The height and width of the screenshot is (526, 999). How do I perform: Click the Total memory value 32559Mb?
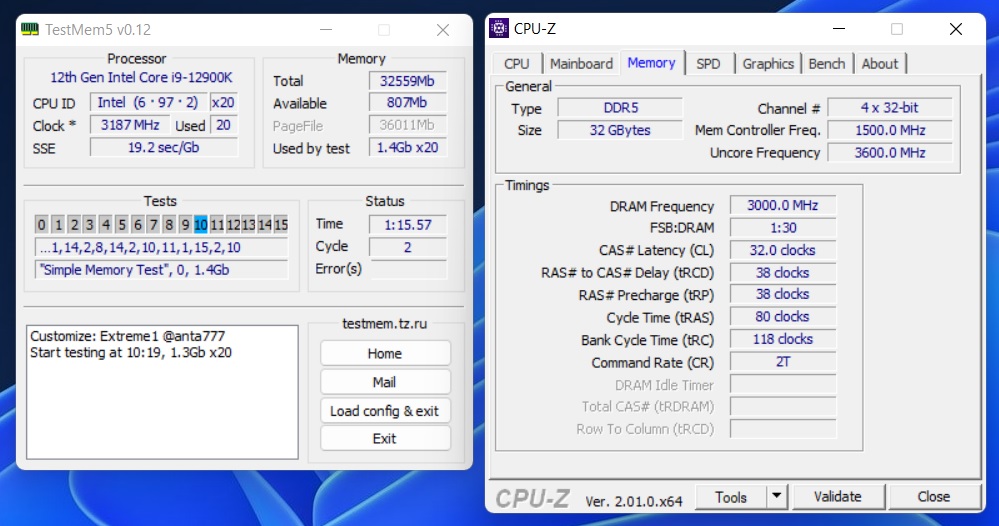click(408, 81)
